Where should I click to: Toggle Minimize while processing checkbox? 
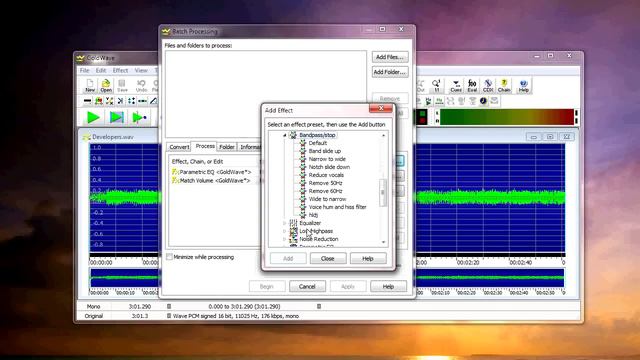click(x=169, y=257)
